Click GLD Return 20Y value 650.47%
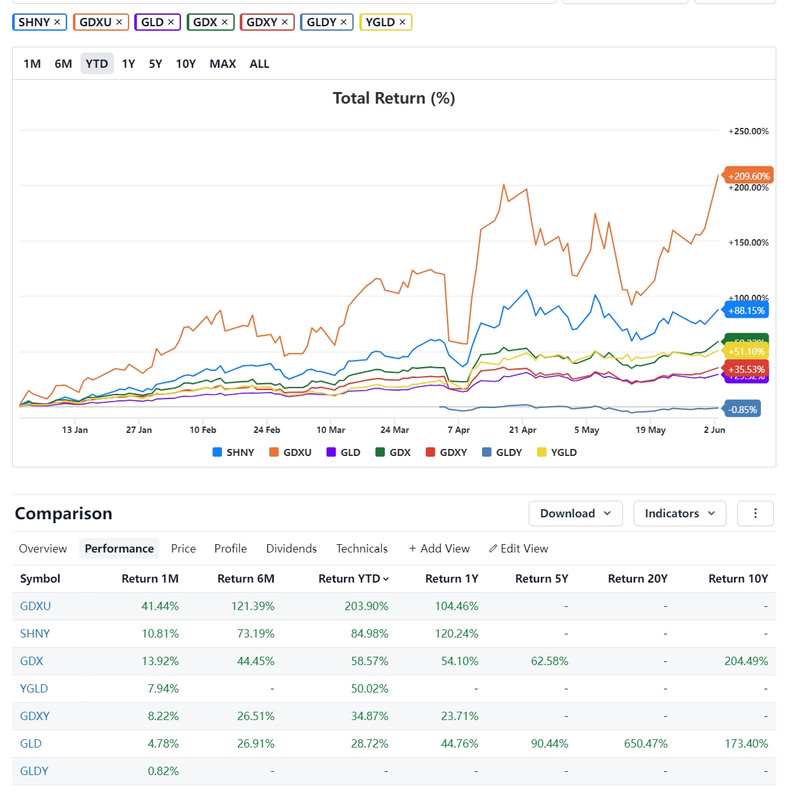Image resolution: width=791 pixels, height=800 pixels. (x=646, y=744)
